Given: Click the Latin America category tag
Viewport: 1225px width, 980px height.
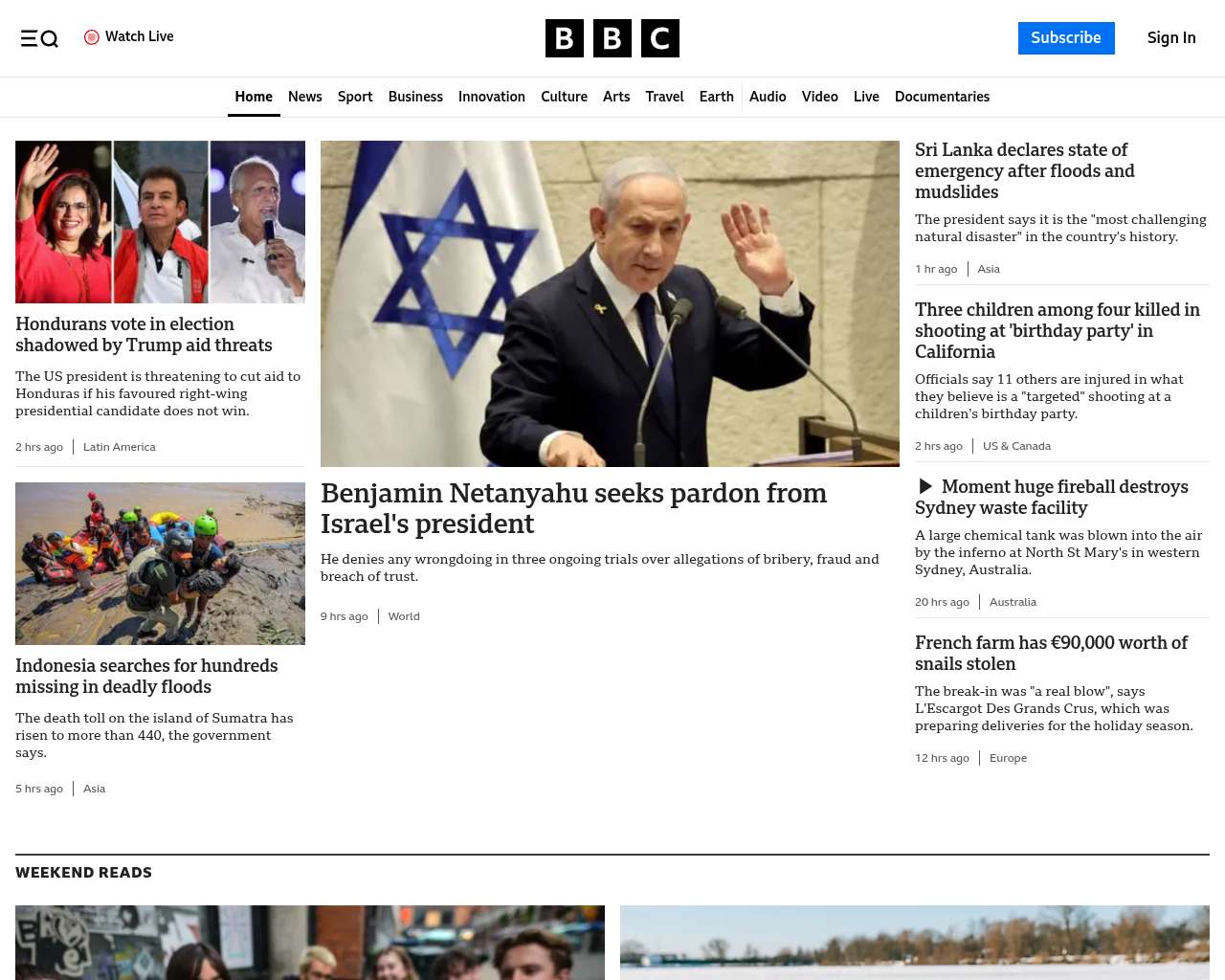Looking at the screenshot, I should (x=120, y=447).
